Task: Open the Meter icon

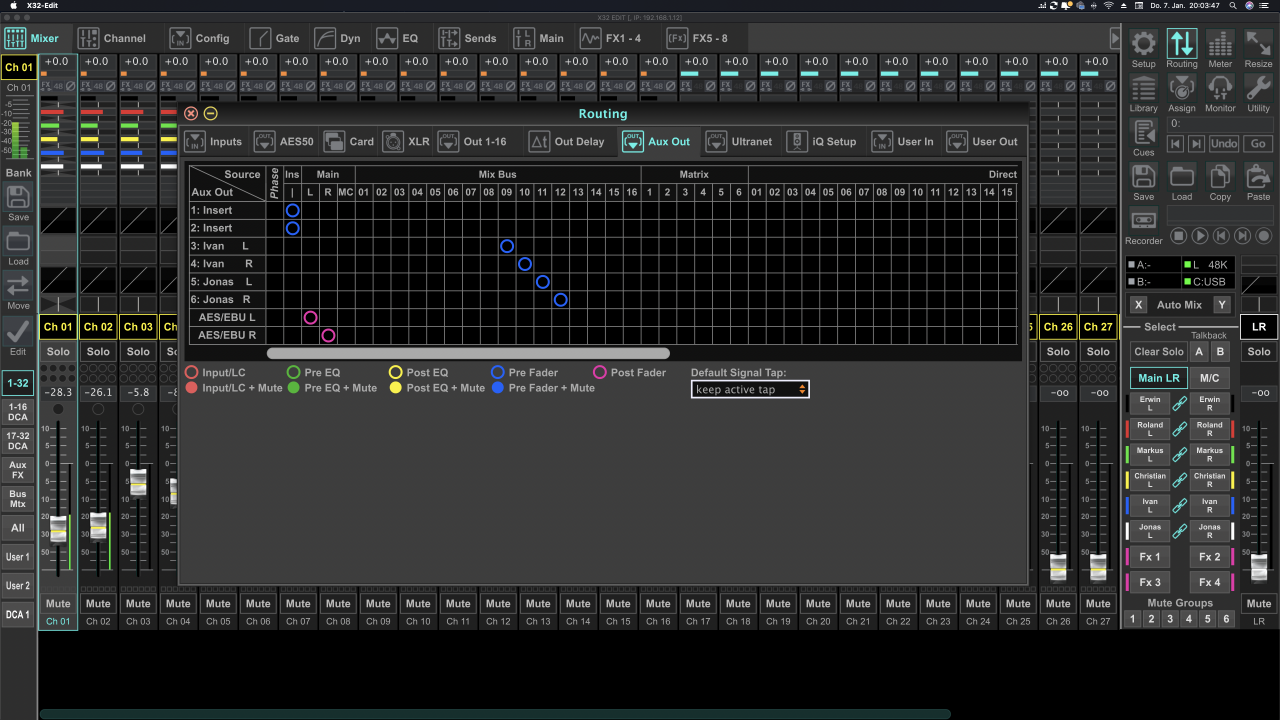Action: pyautogui.click(x=1220, y=43)
